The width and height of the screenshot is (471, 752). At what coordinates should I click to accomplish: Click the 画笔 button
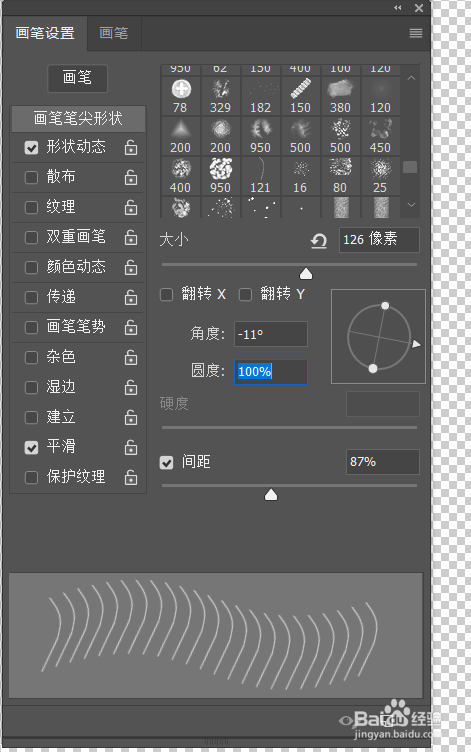78,78
